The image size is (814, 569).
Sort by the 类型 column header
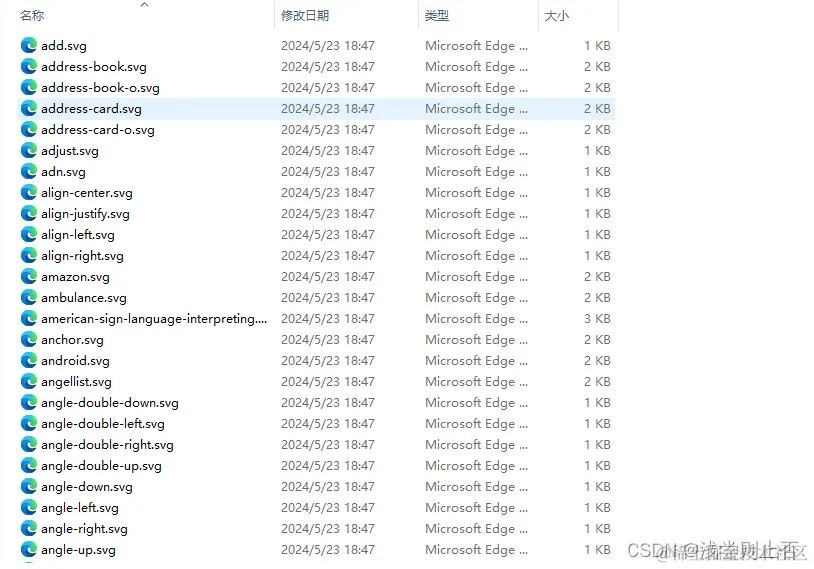[x=437, y=16]
